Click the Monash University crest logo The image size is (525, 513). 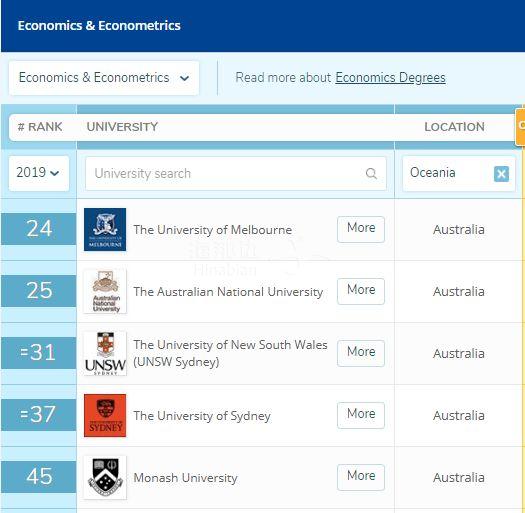point(105,478)
